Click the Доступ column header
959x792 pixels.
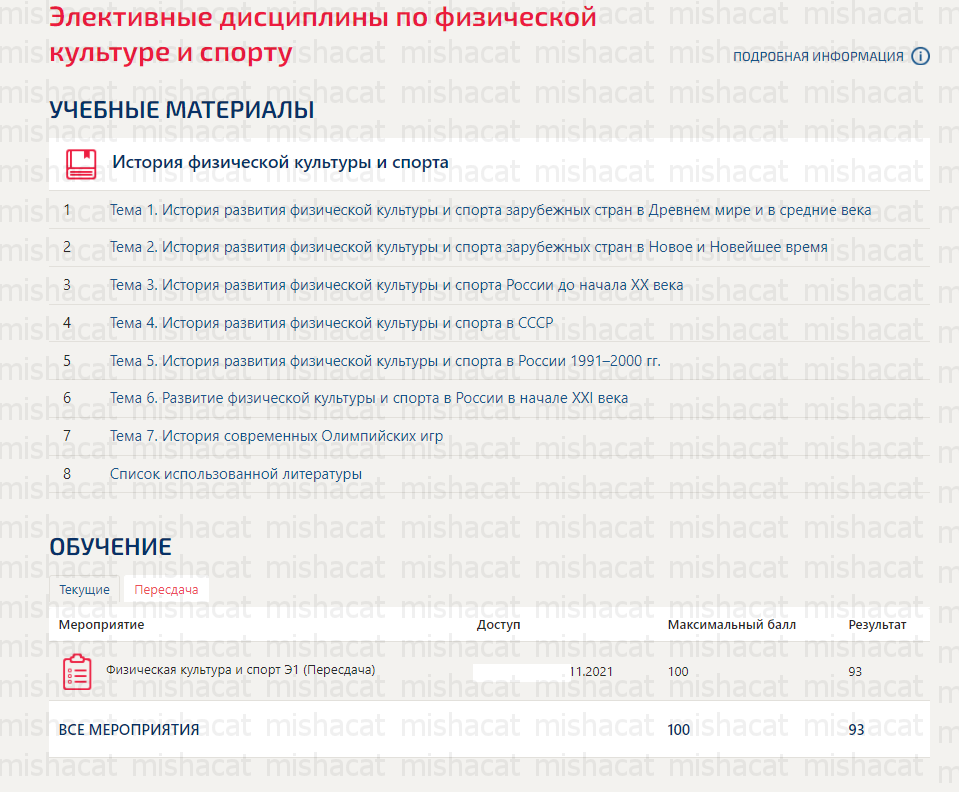(498, 624)
